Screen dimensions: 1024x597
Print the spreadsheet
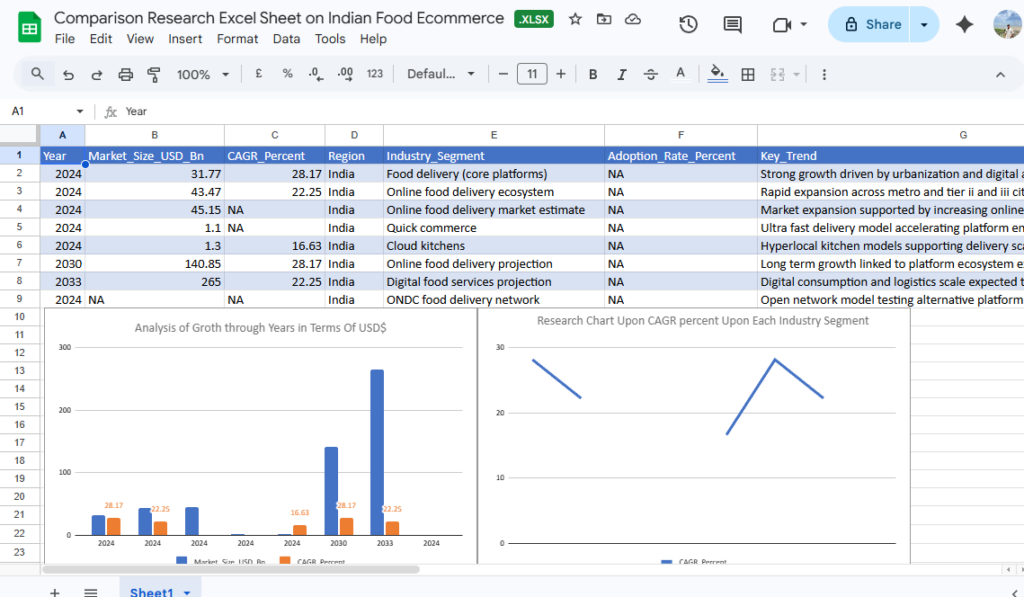[125, 74]
